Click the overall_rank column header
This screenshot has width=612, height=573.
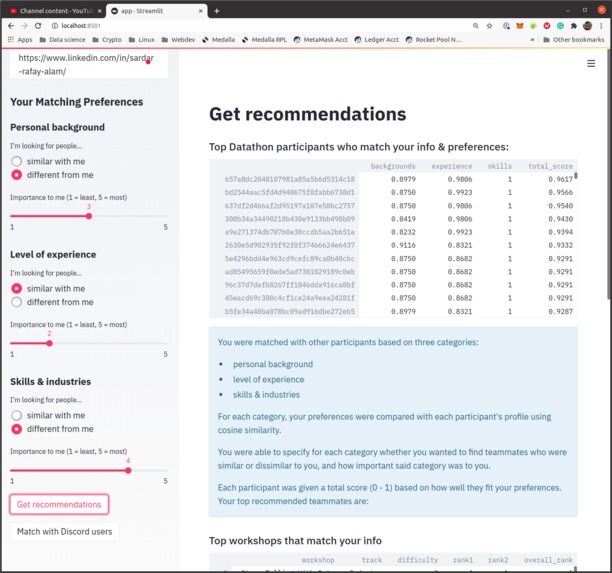(548, 560)
